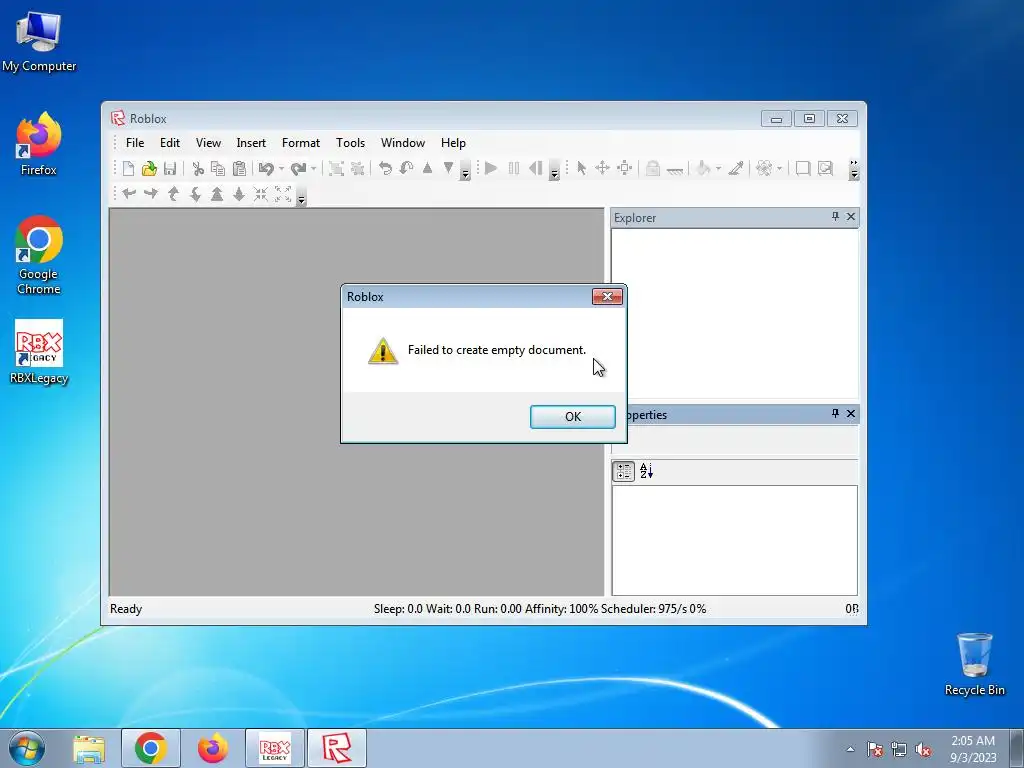This screenshot has width=1024, height=768.
Task: Click the dropper color picker tool
Action: [x=736, y=168]
